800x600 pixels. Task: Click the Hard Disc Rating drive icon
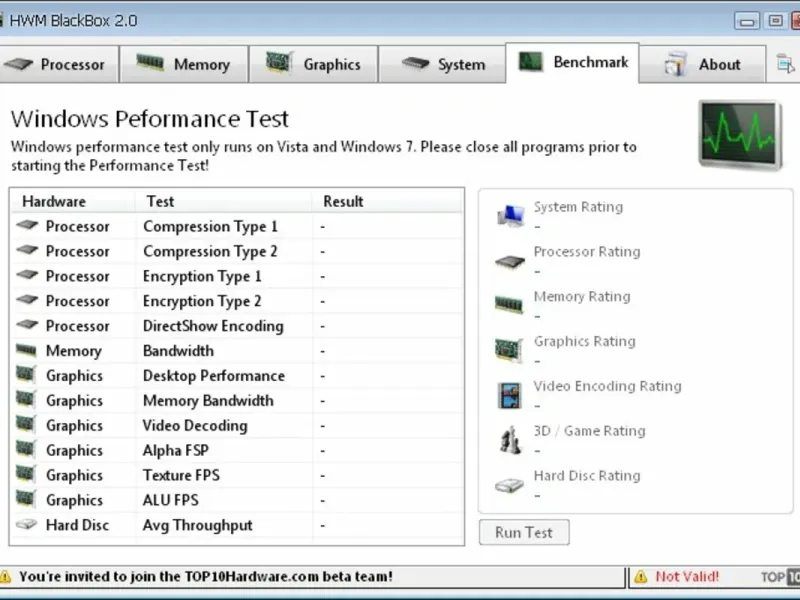coord(510,486)
